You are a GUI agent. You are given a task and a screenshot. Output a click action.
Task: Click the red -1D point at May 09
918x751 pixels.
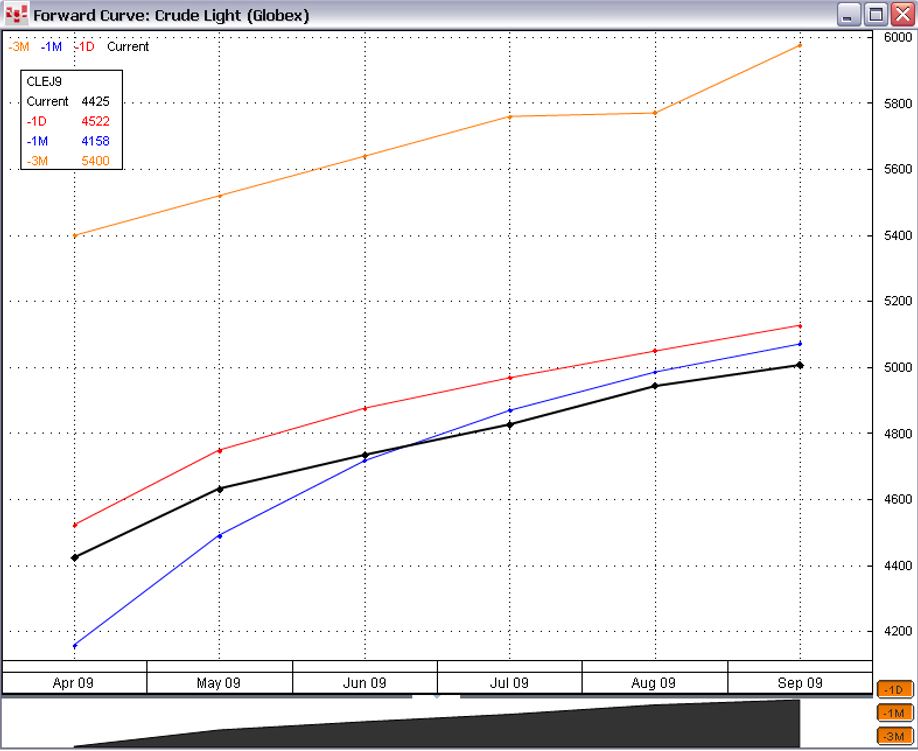point(220,450)
